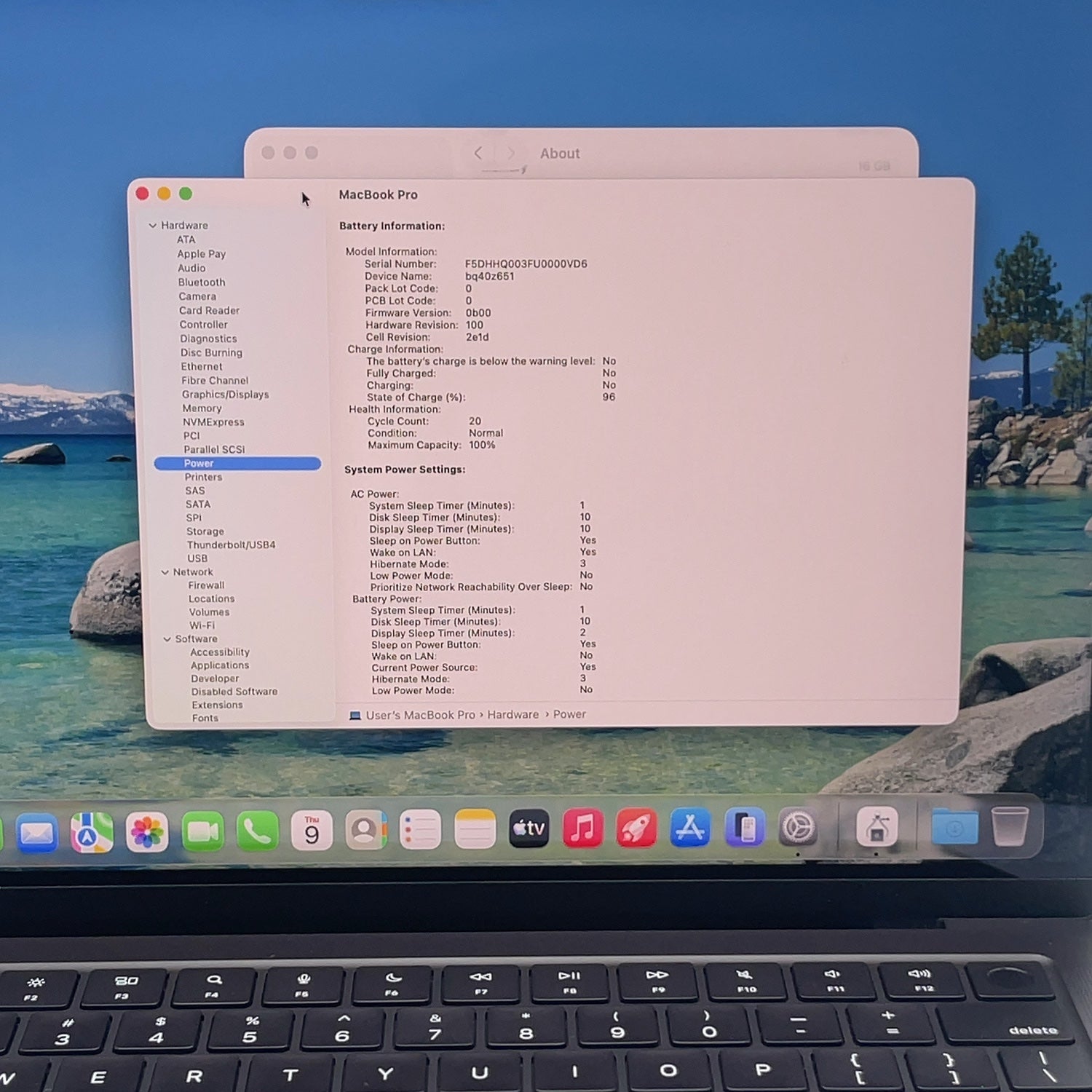Select Firewall under Network
Screen dimensions: 1092x1092
pos(206,585)
